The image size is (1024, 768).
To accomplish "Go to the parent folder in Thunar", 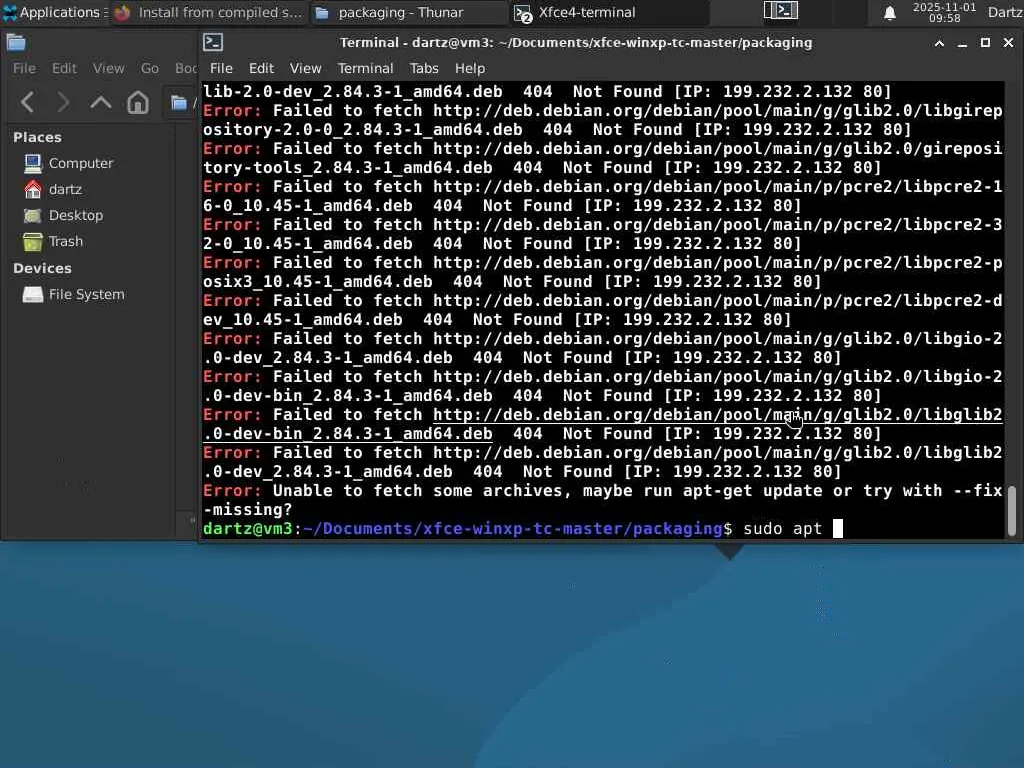I will coord(101,103).
